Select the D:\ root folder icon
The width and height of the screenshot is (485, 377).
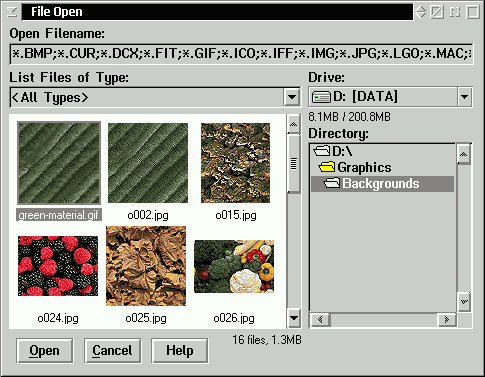(322, 151)
